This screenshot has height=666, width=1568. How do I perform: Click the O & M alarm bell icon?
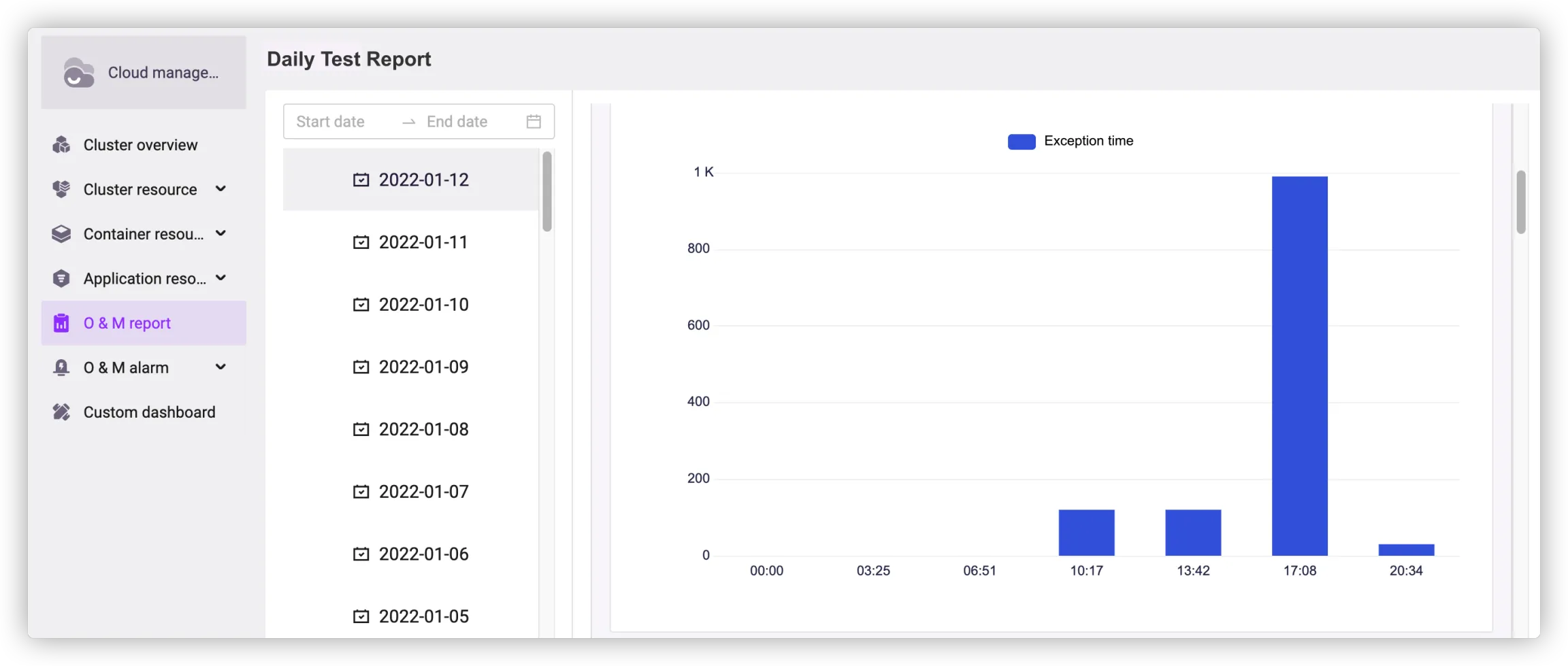pos(61,367)
